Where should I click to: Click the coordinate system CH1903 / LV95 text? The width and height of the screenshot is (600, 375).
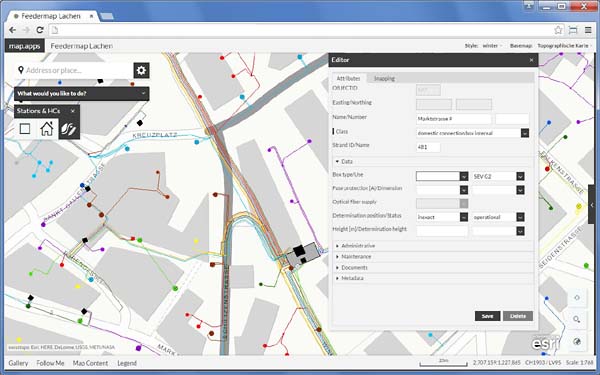coord(544,362)
